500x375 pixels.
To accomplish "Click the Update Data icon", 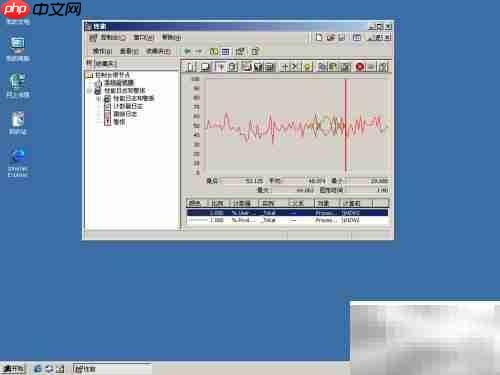I will [x=371, y=67].
